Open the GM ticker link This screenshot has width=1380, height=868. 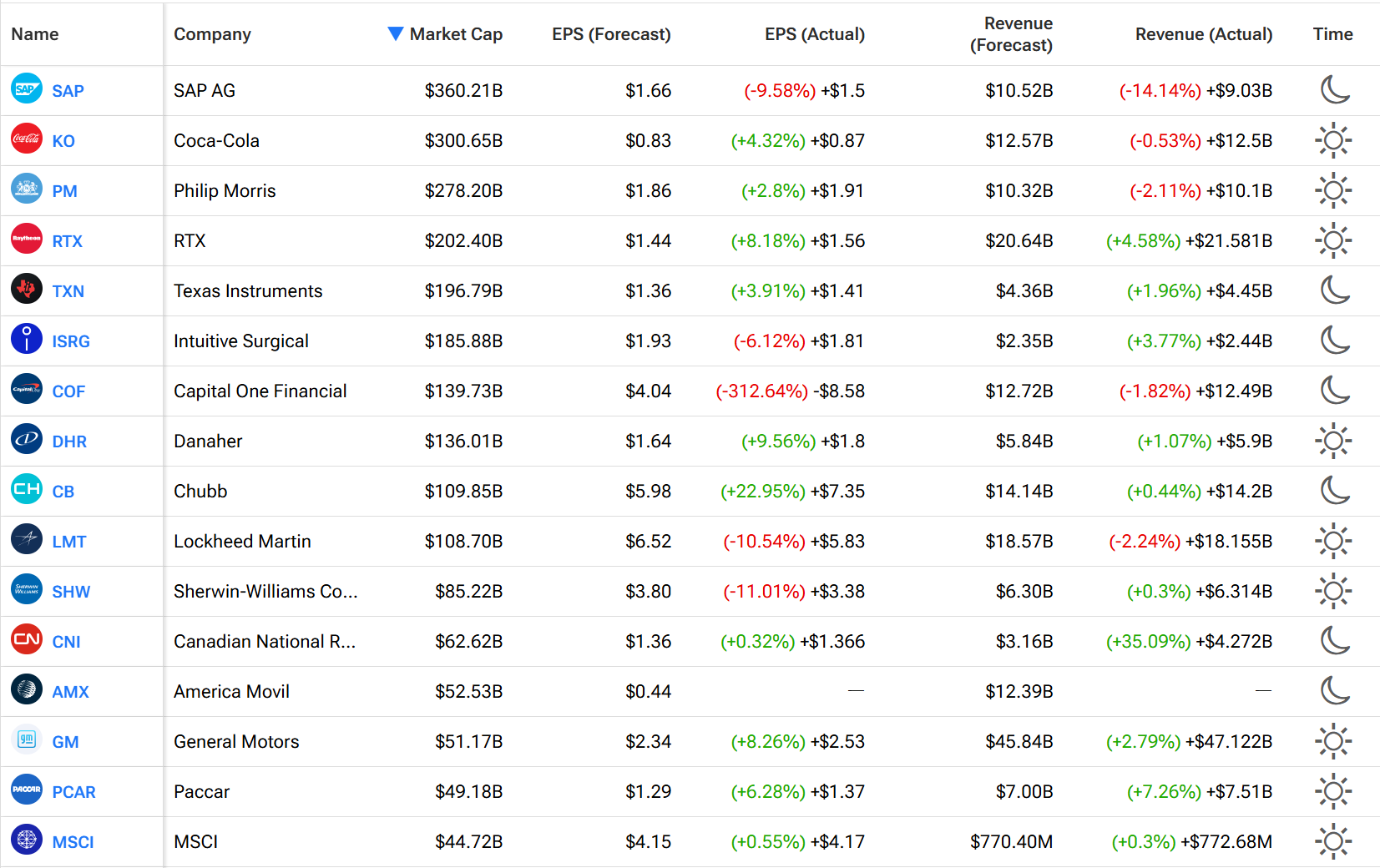65,742
